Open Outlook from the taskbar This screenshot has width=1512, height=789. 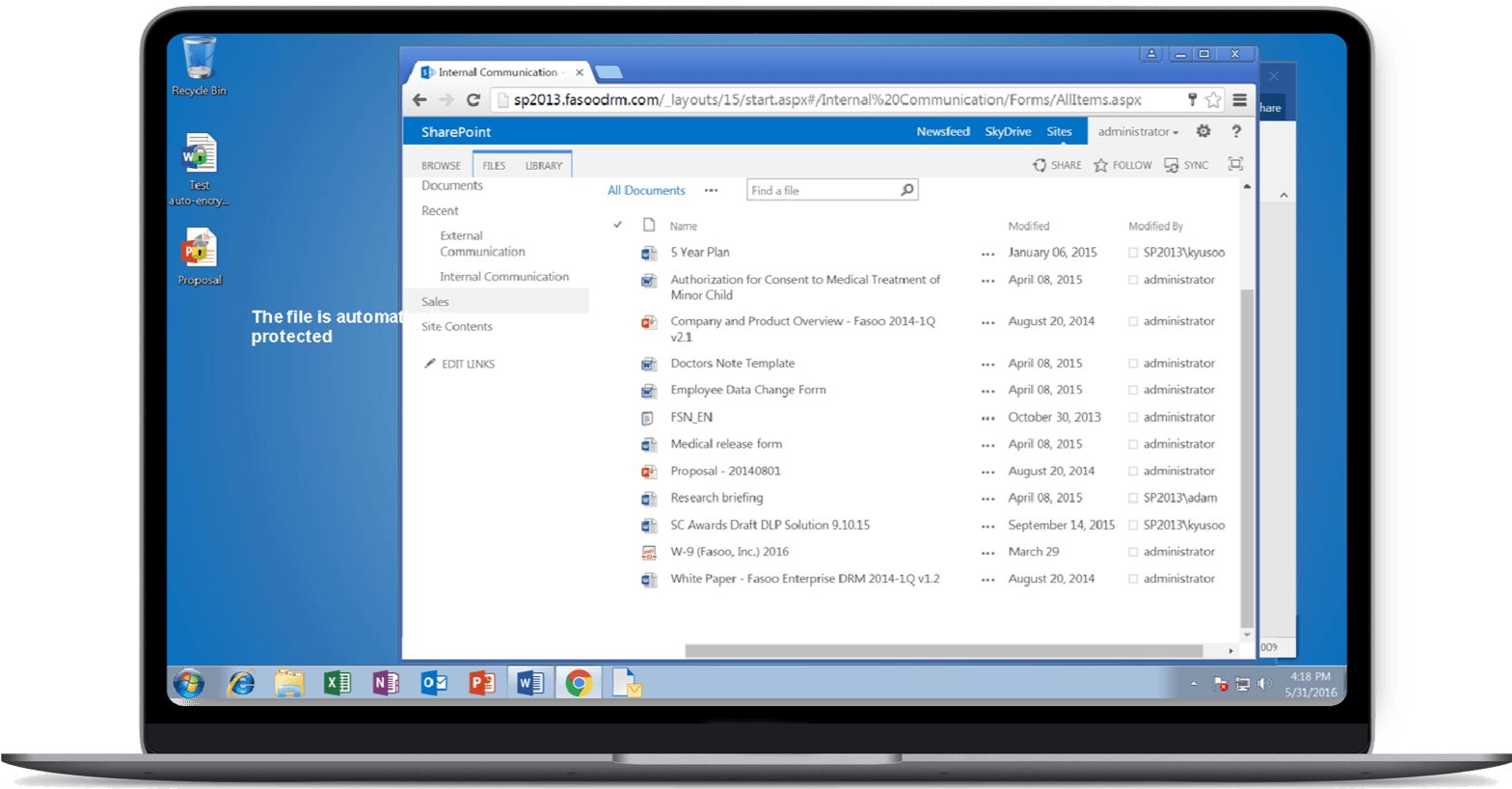(434, 684)
